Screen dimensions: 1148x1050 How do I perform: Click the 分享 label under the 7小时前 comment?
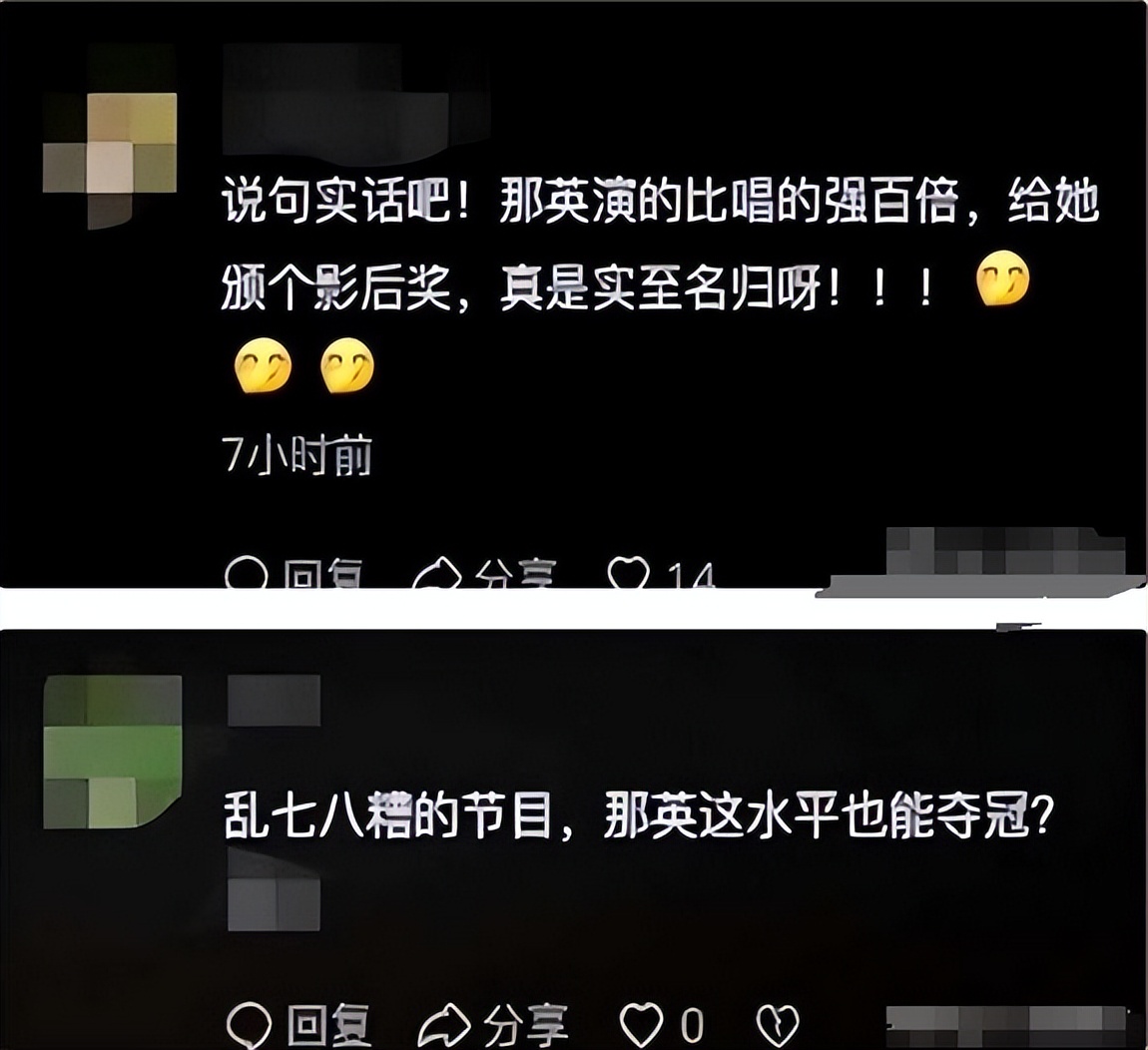click(x=515, y=574)
